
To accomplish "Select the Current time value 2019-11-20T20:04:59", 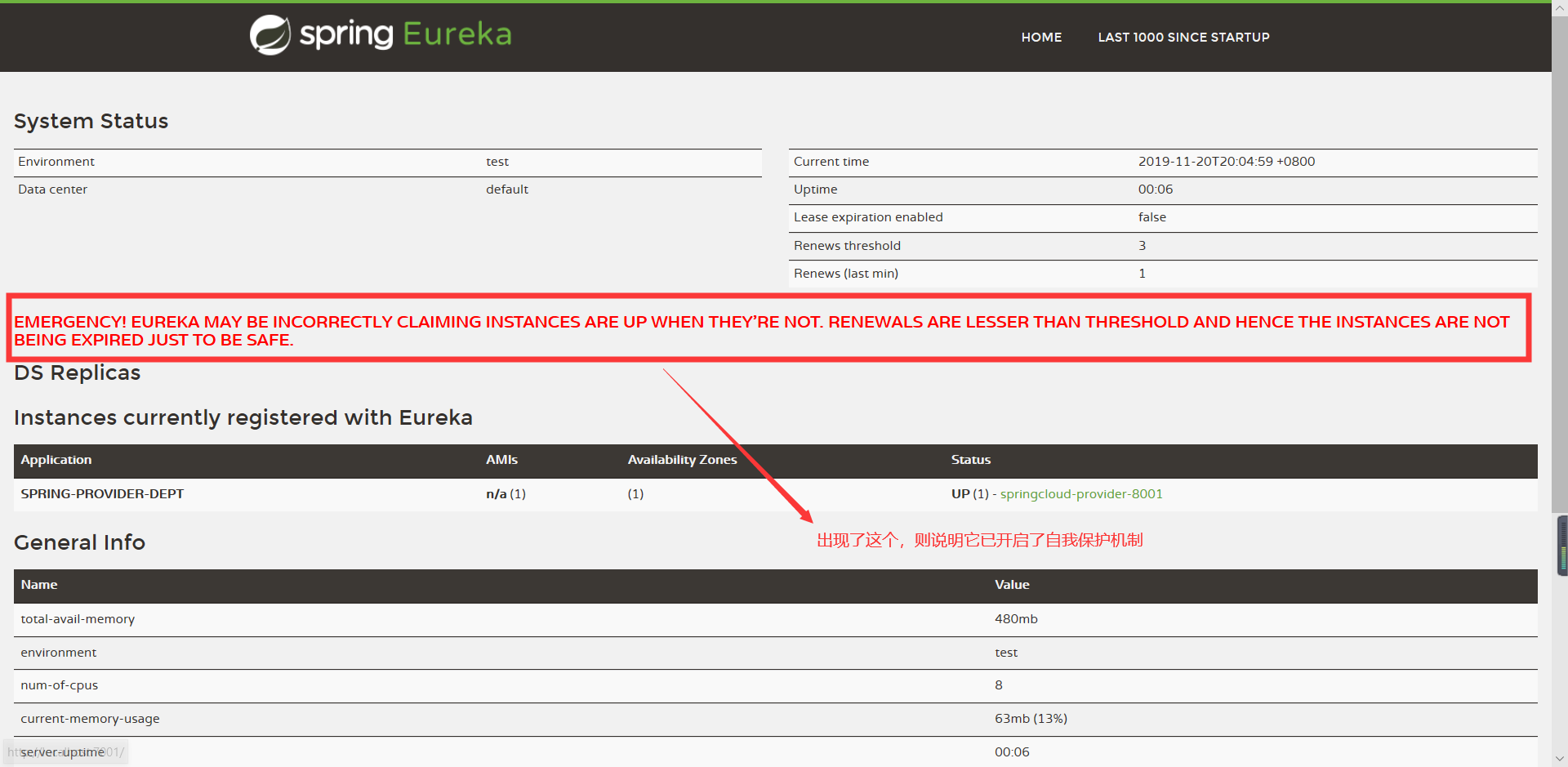I will [x=1227, y=162].
